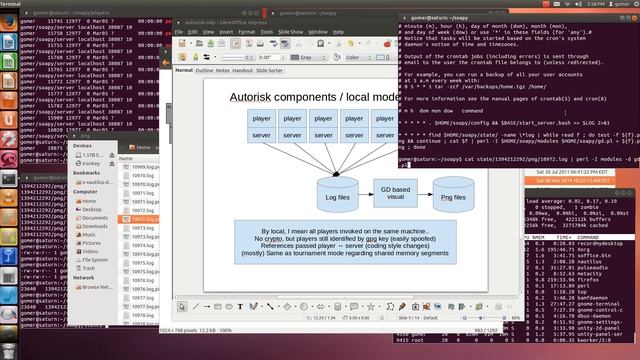Click the New presentation icon
The image size is (640, 360).
182,43
